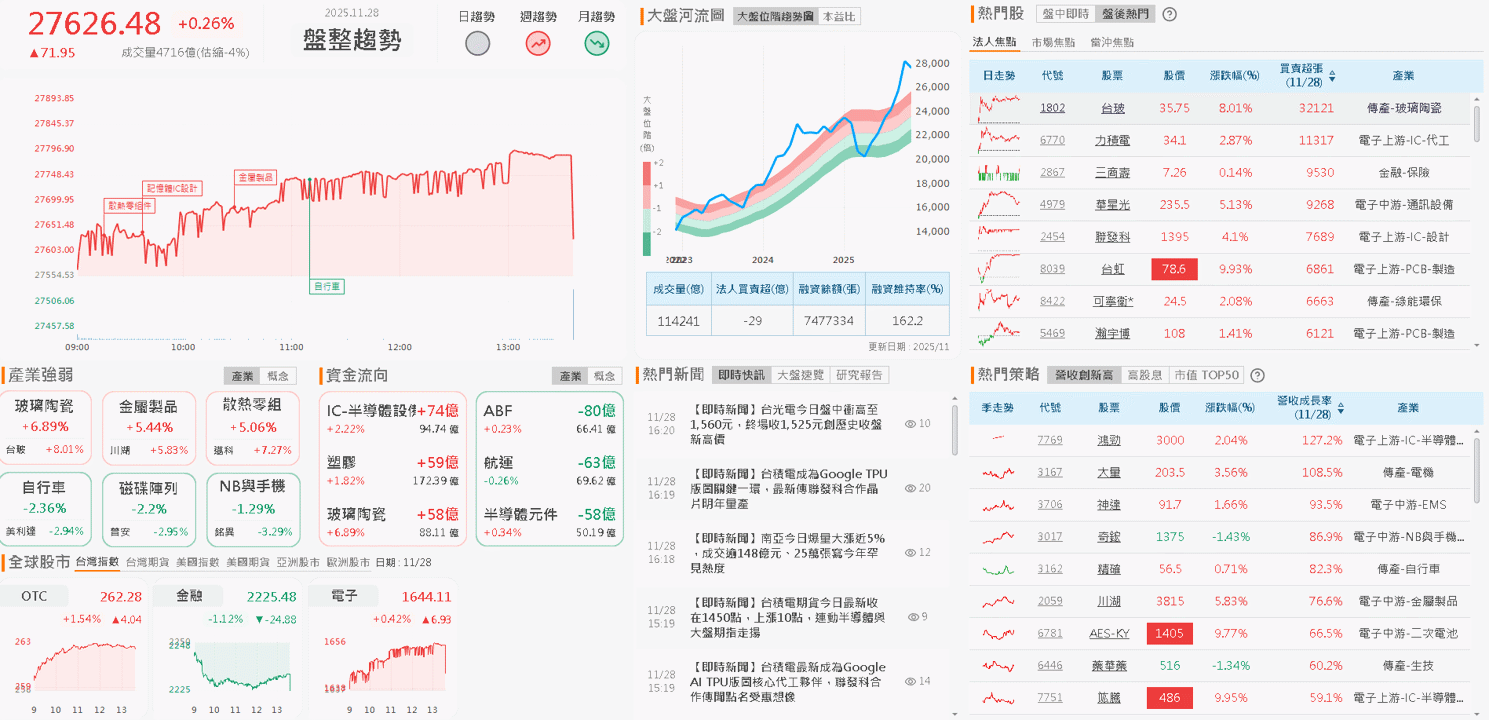Select the 營收創新高 strategy tab
The image size is (1489, 720).
[1084, 375]
